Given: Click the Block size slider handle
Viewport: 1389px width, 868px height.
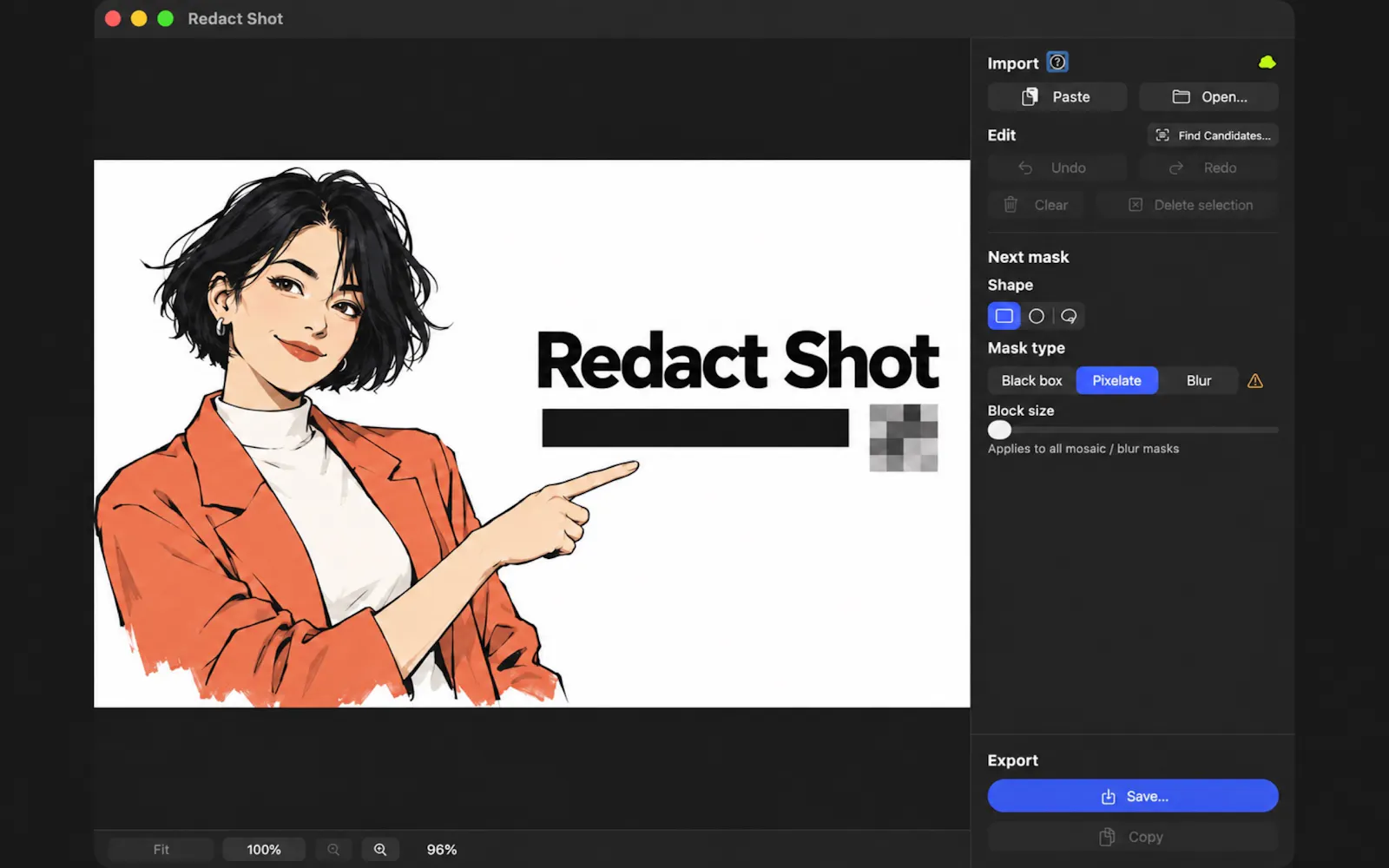Looking at the screenshot, I should (1000, 430).
